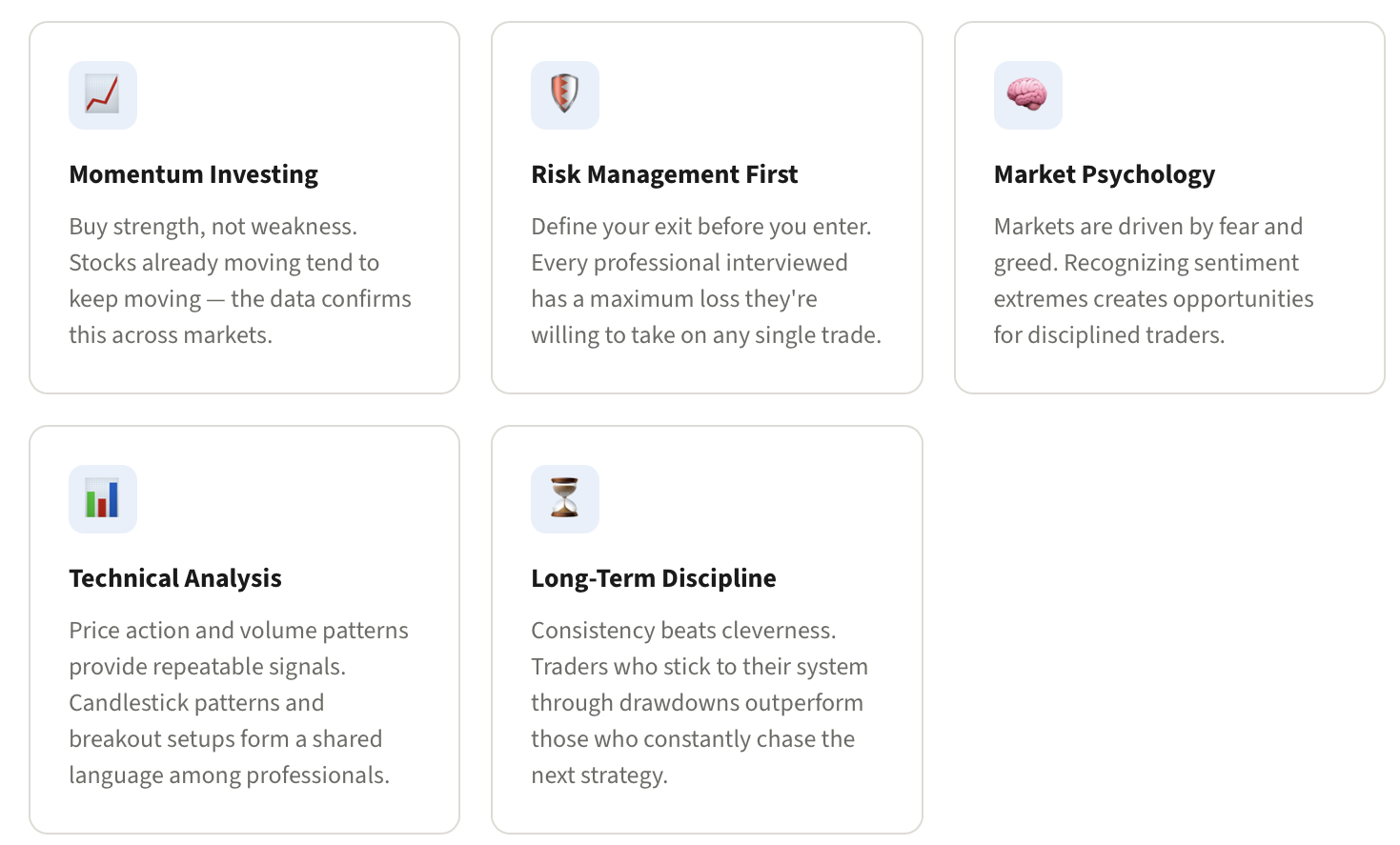Select the Risk Management First heading
1400x845 pixels.
(664, 174)
